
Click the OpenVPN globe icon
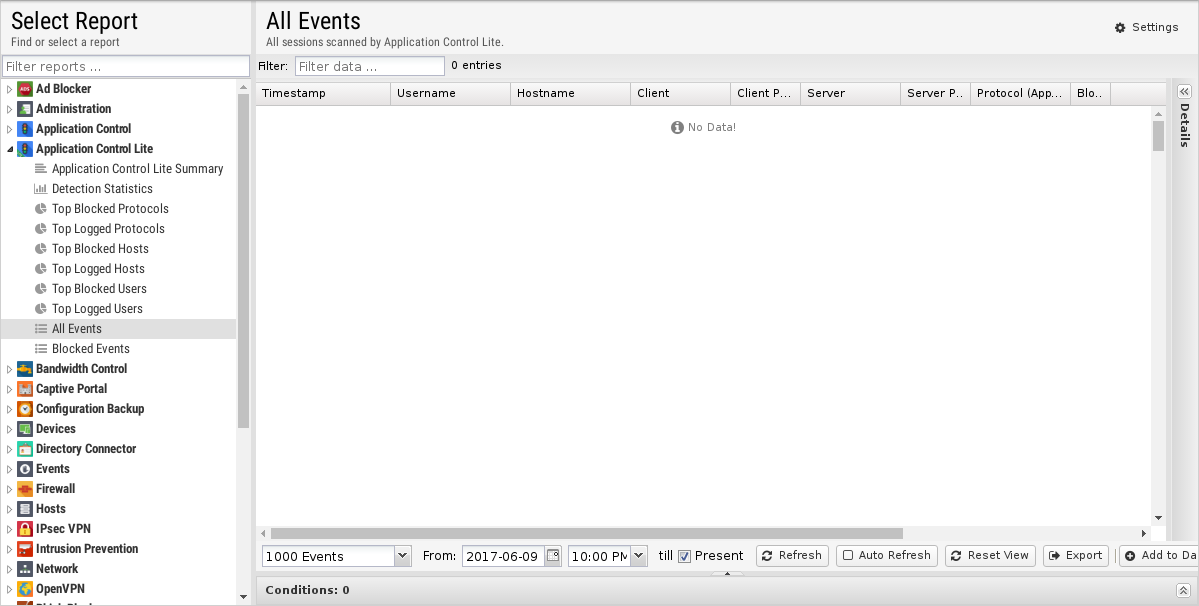[x=25, y=588]
